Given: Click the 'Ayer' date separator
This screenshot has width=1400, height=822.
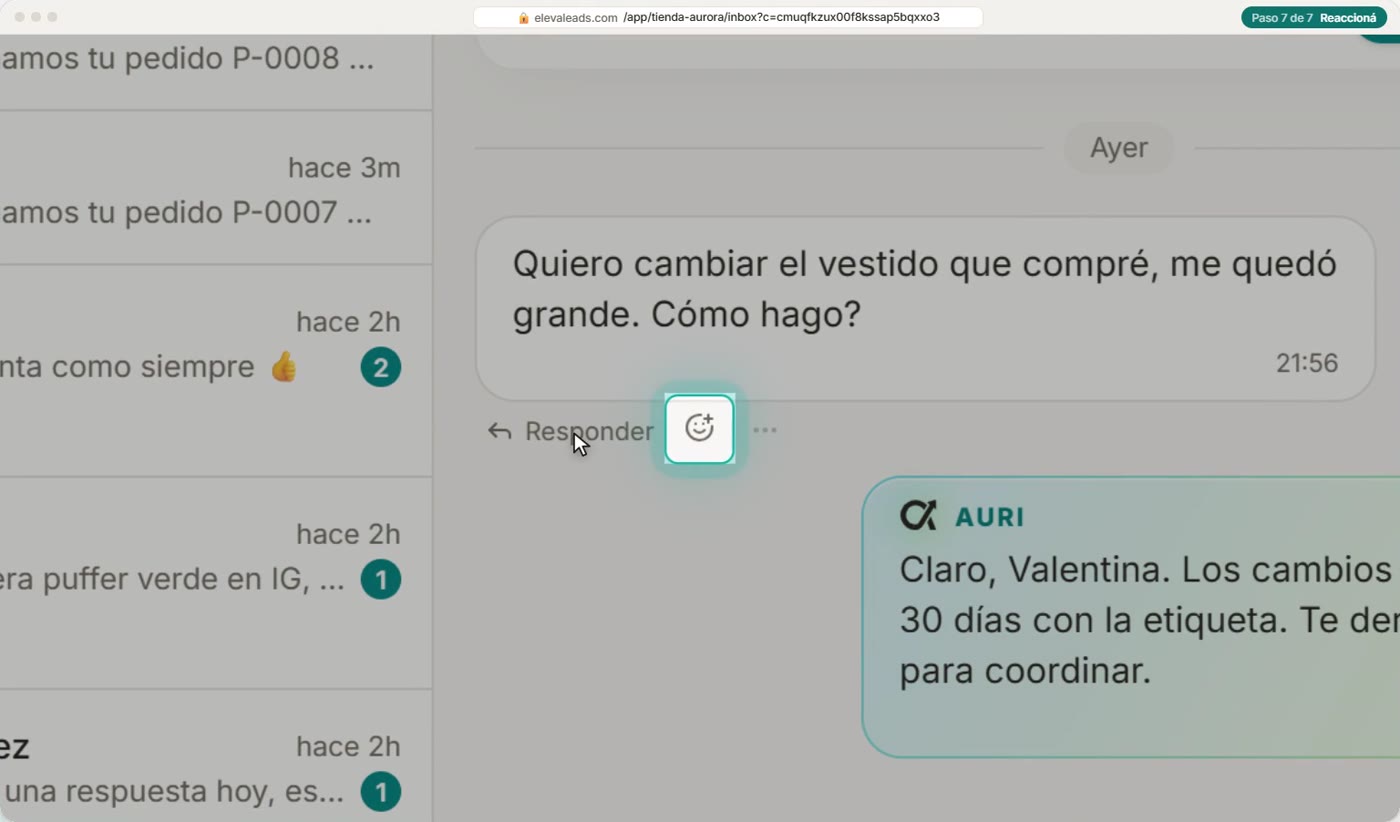Looking at the screenshot, I should [x=1118, y=148].
